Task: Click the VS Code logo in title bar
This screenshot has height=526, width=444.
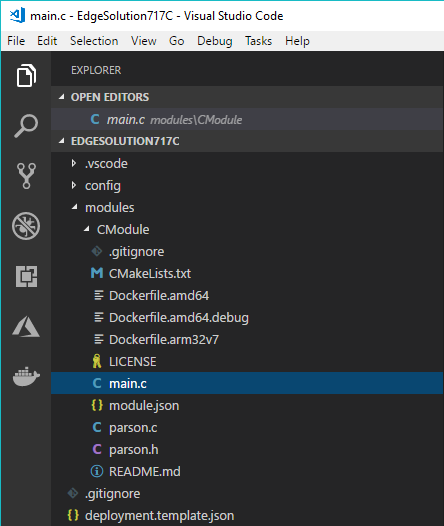Action: [17, 15]
